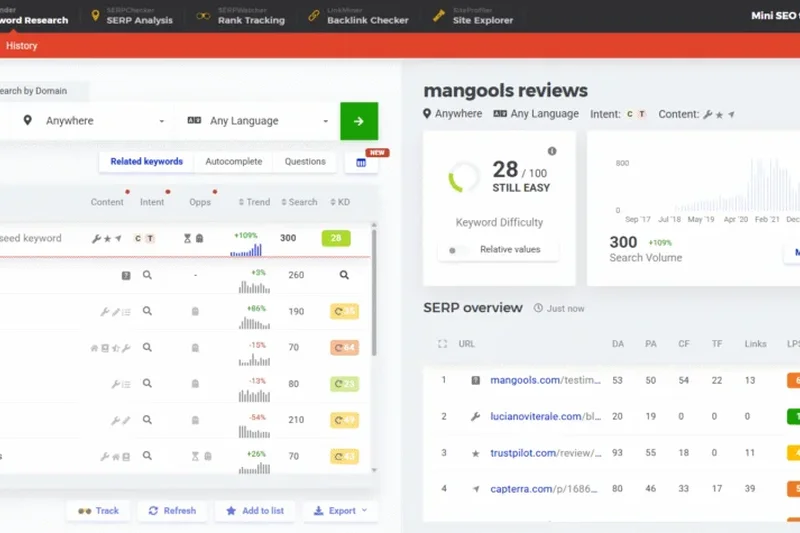Open the Export dropdown
This screenshot has width=800, height=533.
tap(340, 511)
